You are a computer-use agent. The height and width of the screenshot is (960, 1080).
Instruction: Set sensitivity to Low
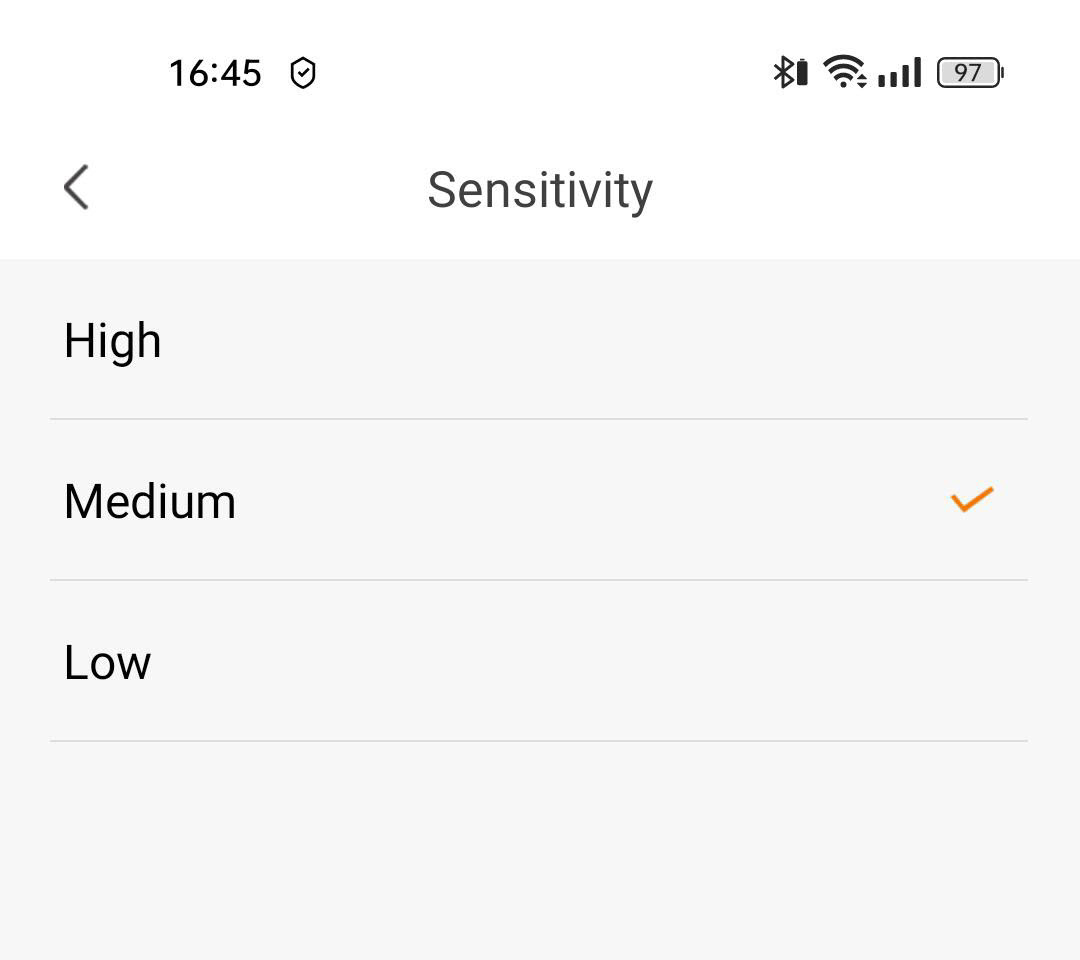108,662
